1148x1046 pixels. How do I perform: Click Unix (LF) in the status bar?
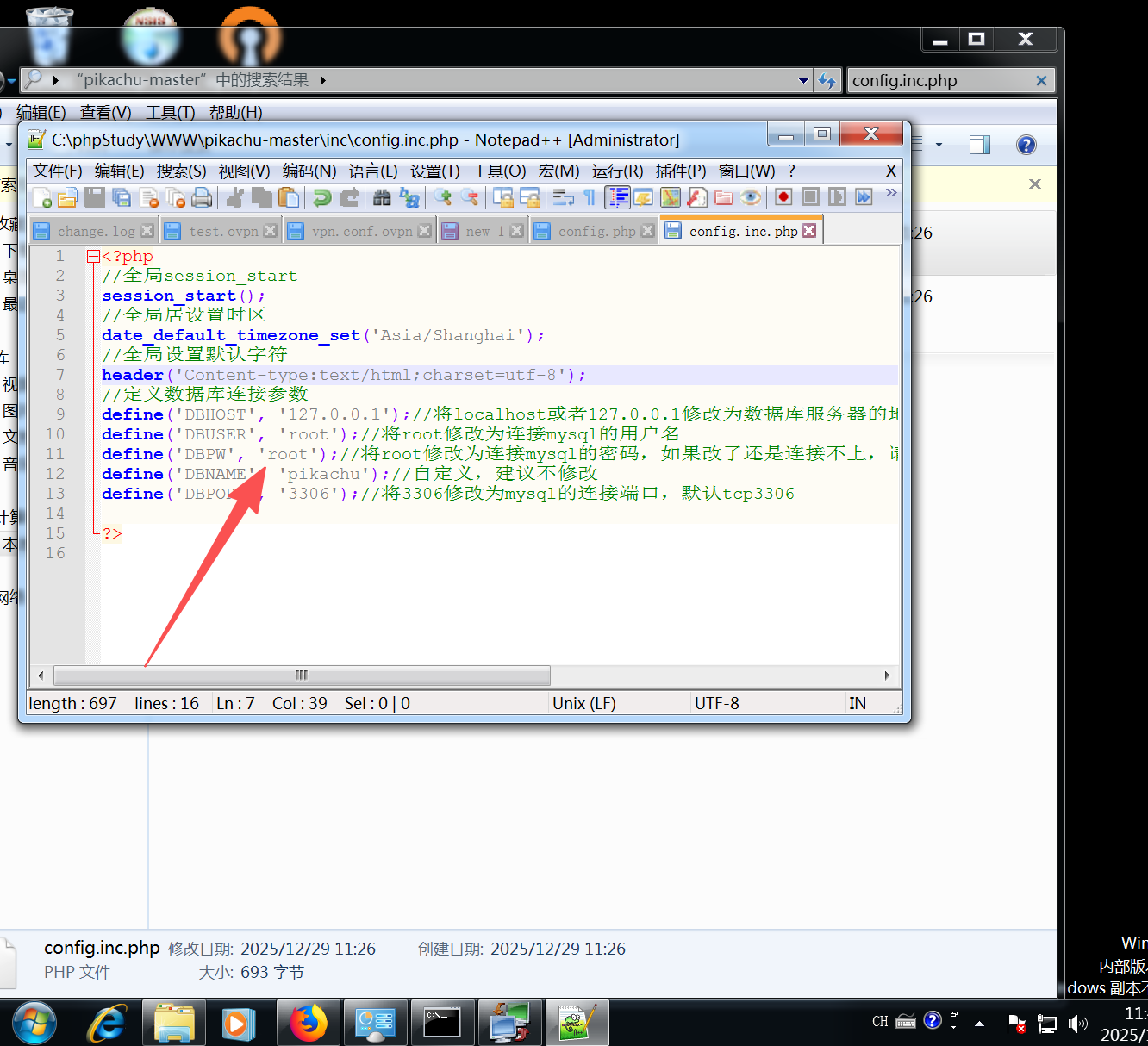pos(584,703)
